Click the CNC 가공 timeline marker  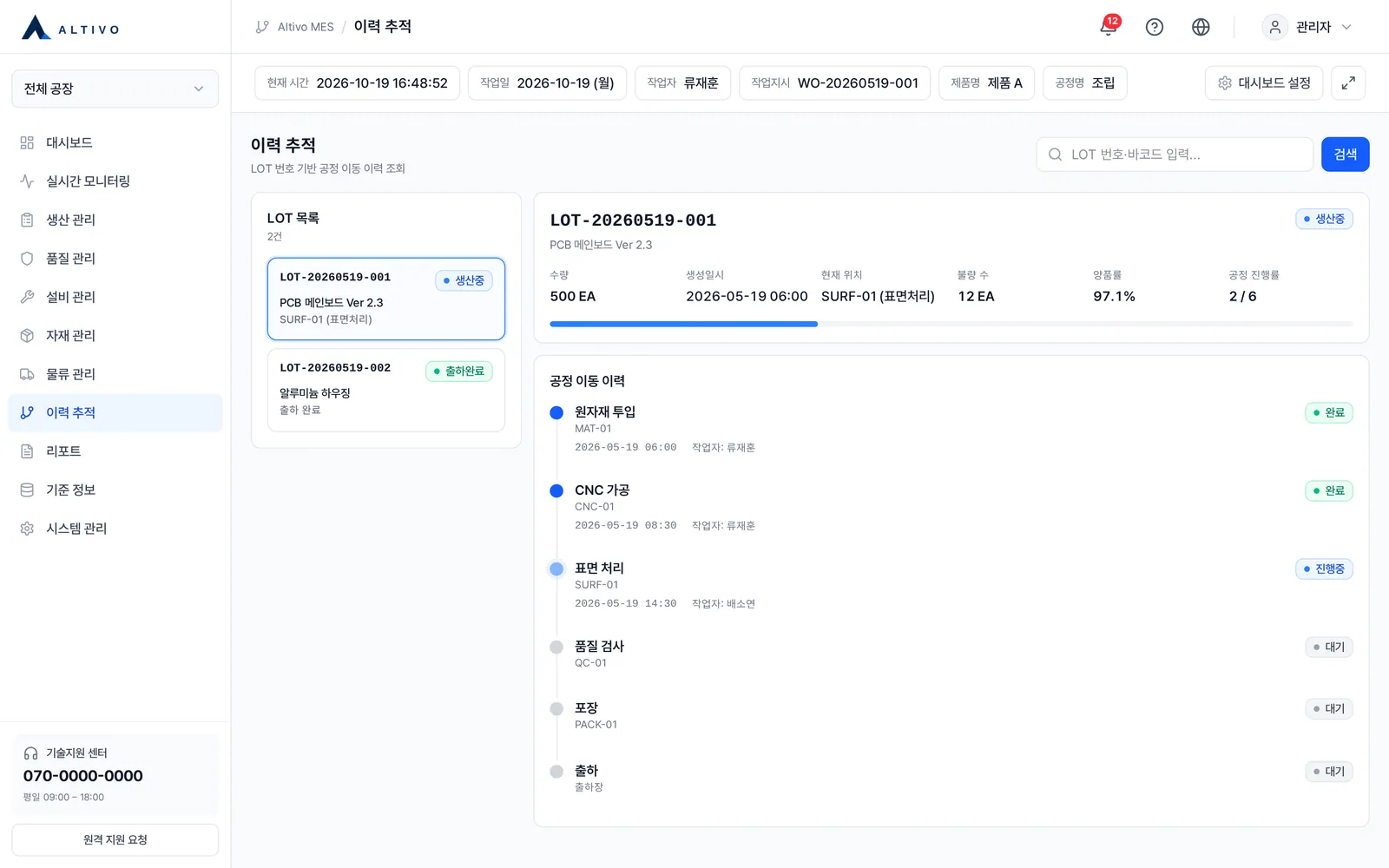[x=556, y=491]
